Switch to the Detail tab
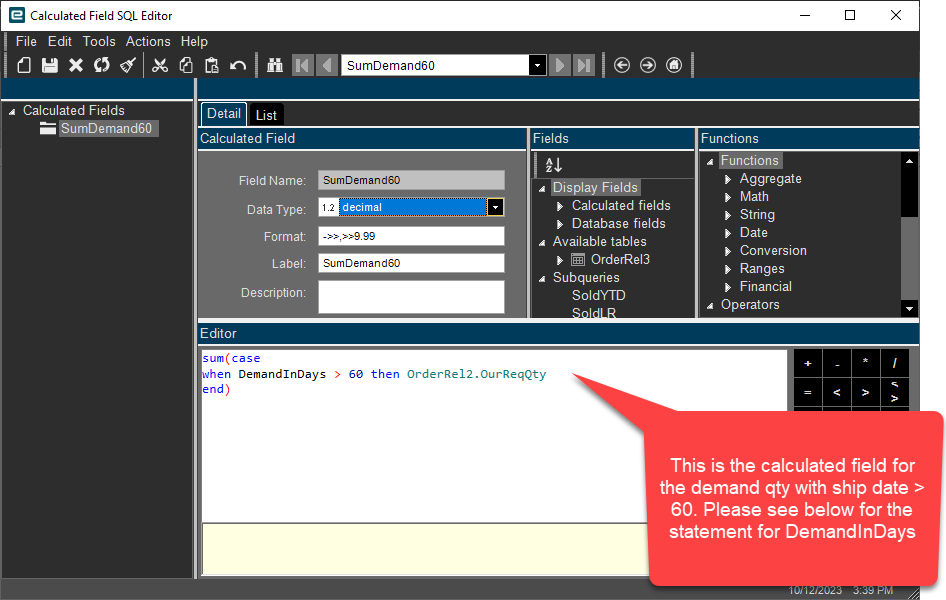Screen dimensions: 946x600 (224, 113)
